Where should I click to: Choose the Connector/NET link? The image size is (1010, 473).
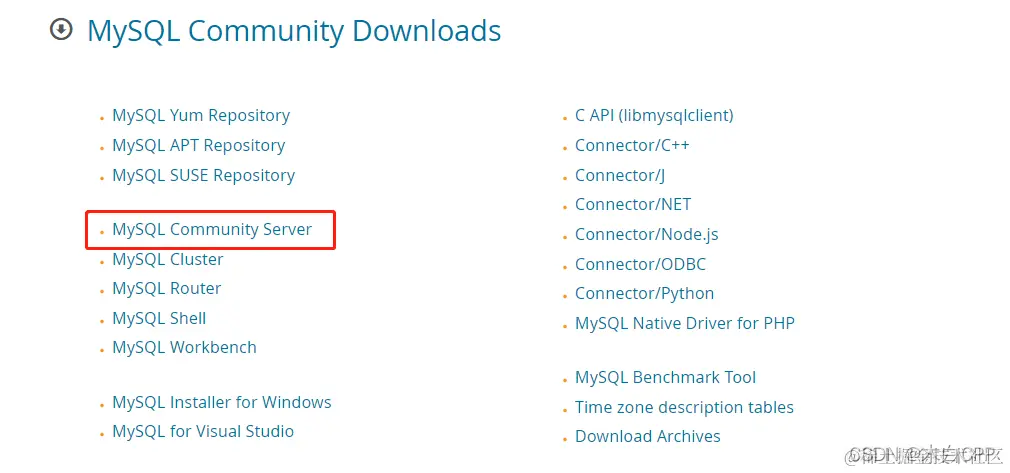[x=633, y=205]
